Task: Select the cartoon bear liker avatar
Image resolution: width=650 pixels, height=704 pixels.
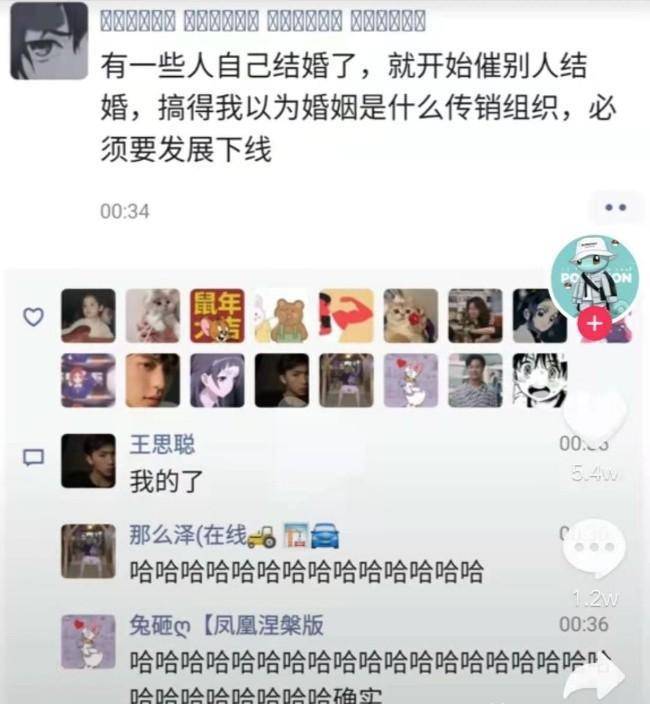Action: tap(281, 316)
